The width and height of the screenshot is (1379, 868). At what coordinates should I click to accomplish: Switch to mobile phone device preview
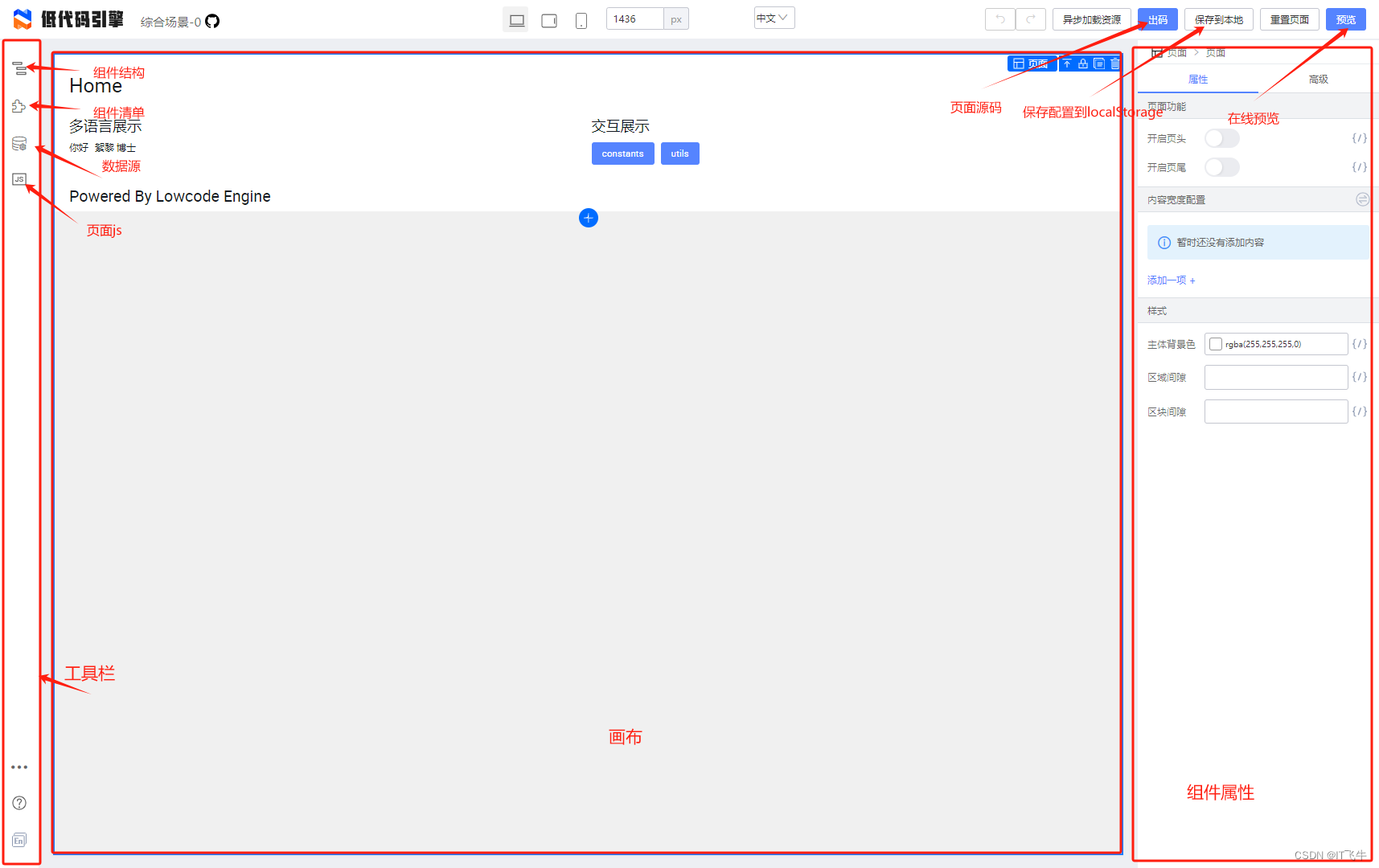pos(581,20)
